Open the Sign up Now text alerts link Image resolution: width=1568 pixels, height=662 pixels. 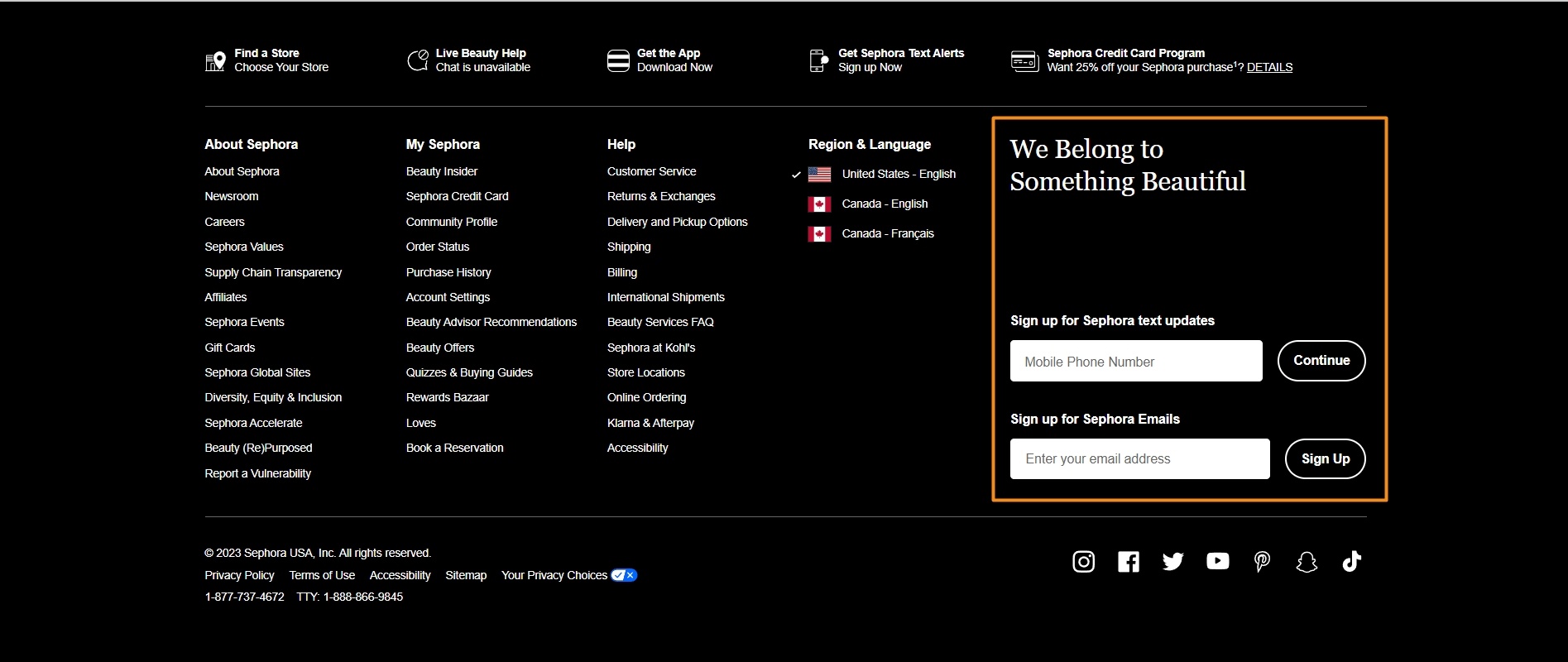pos(870,67)
